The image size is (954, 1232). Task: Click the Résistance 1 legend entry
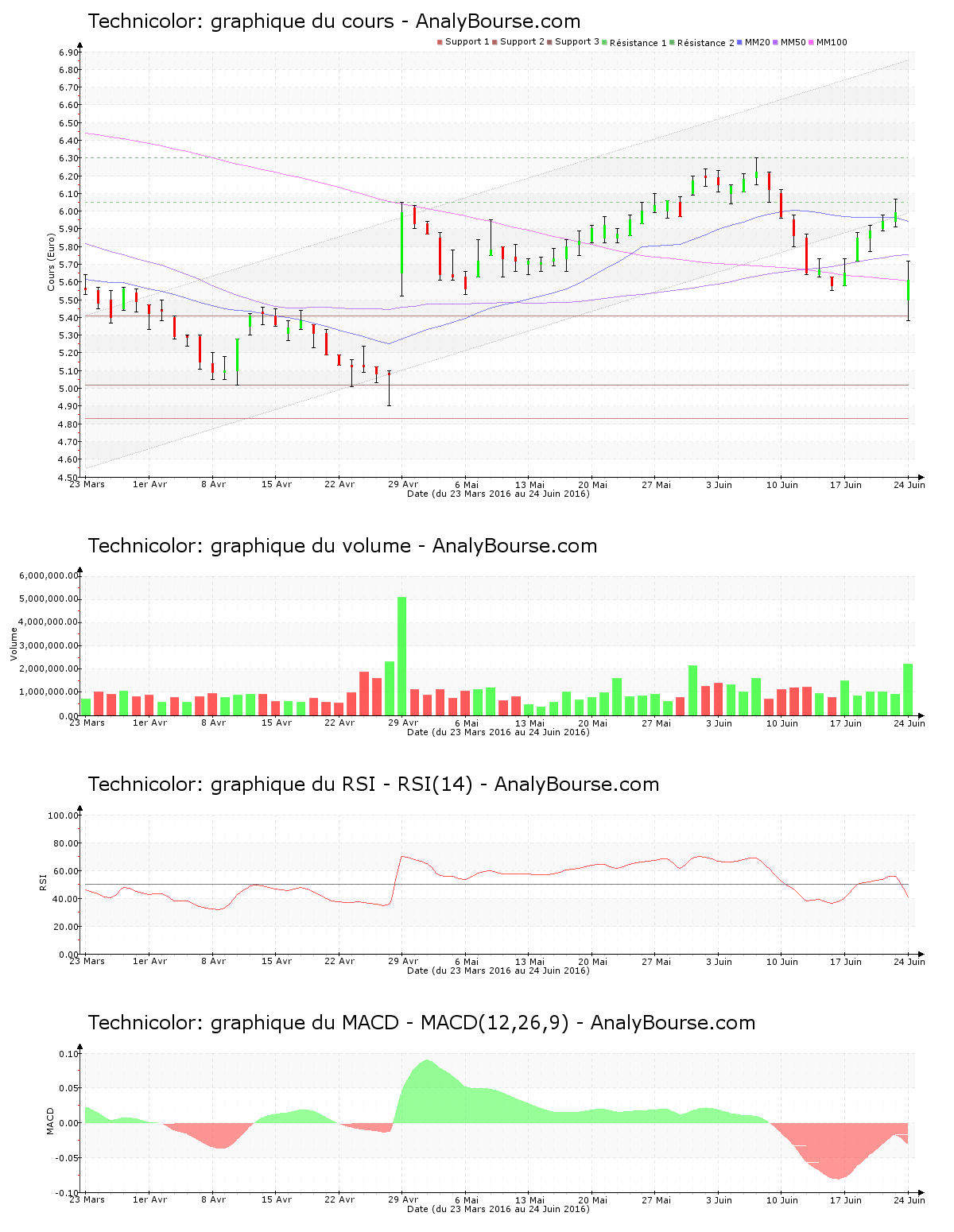pos(638,43)
